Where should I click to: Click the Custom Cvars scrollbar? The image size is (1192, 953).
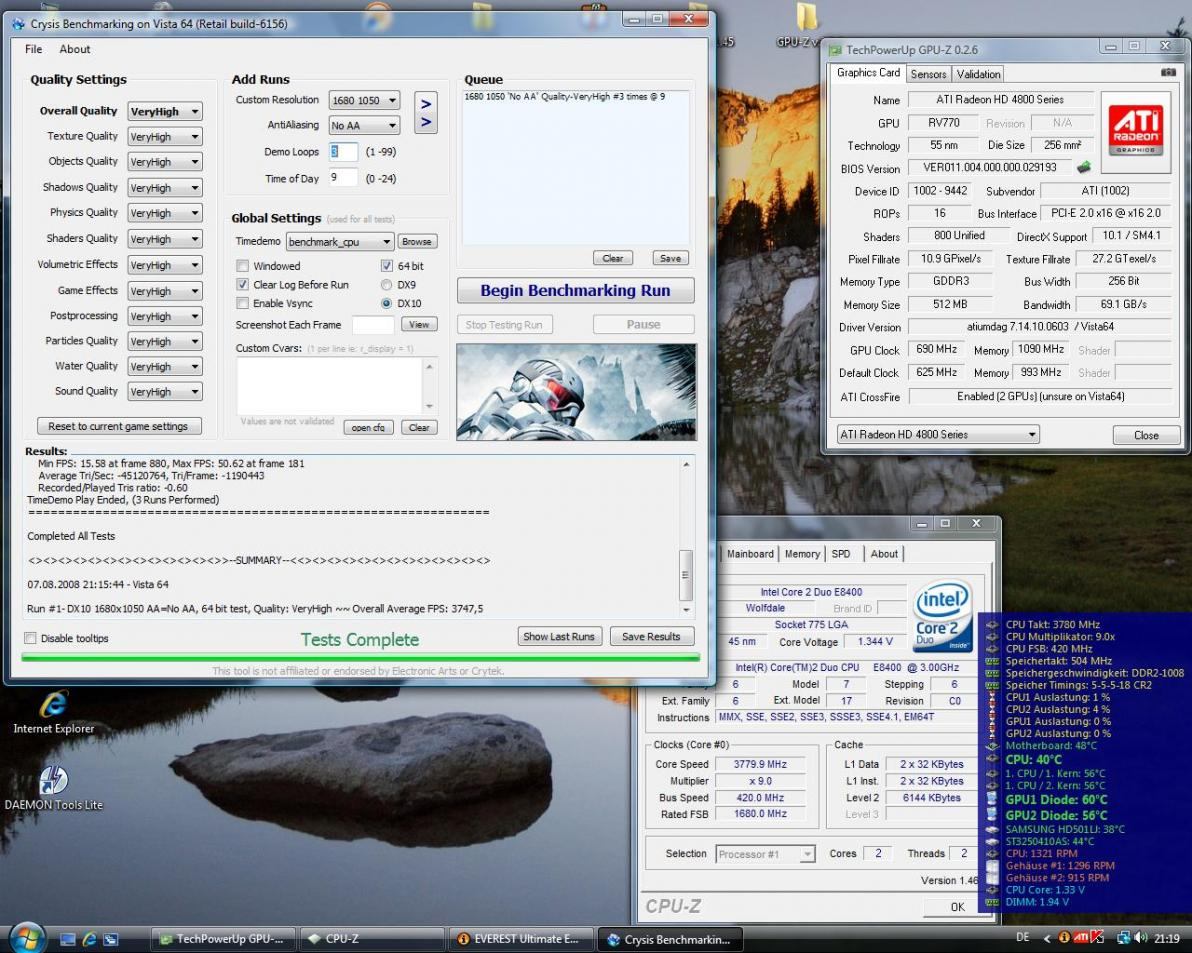click(x=430, y=386)
